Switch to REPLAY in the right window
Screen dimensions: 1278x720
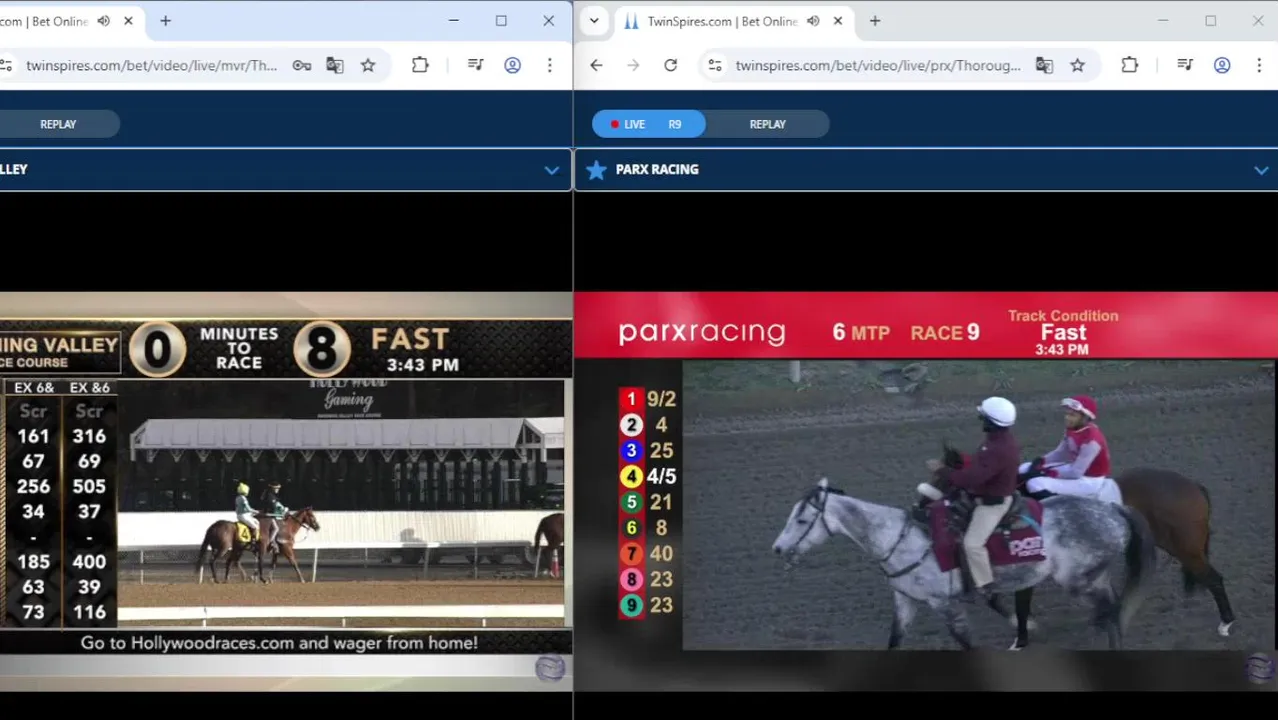coord(767,124)
